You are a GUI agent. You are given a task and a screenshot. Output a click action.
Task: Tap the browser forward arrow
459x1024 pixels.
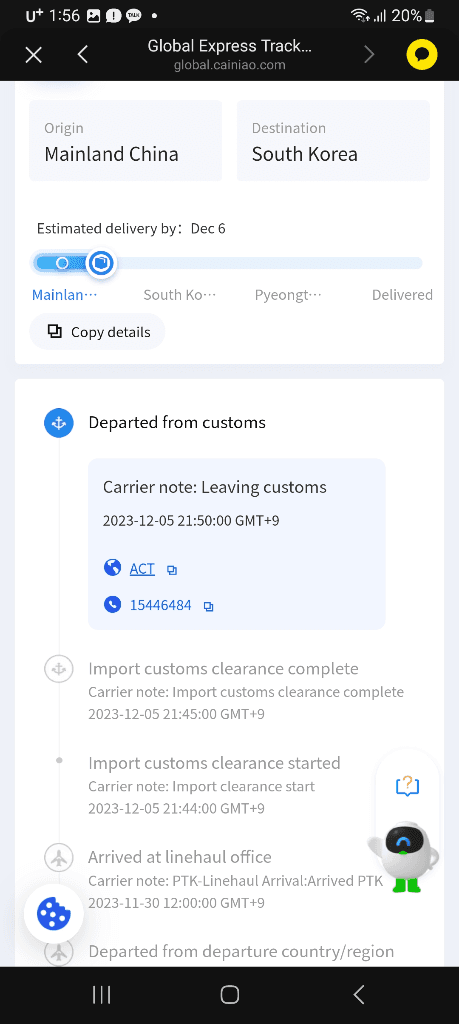coord(369,55)
